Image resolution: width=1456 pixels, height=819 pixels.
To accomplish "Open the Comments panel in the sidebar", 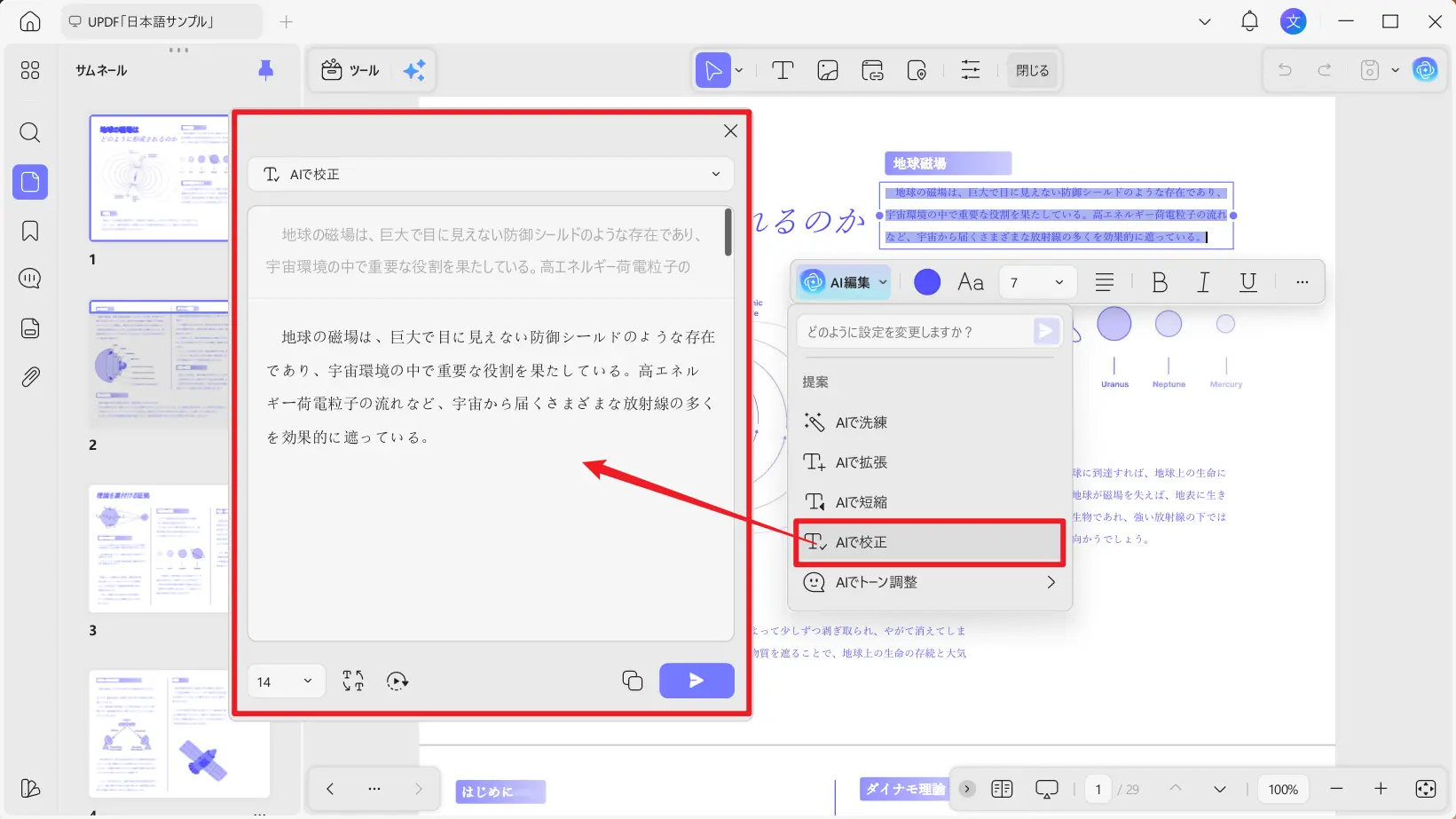I will pyautogui.click(x=29, y=279).
